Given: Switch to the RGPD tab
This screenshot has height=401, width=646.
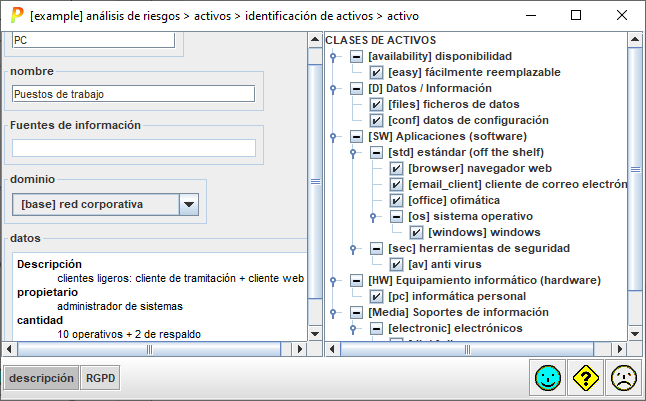Looking at the screenshot, I should pyautogui.click(x=99, y=379).
